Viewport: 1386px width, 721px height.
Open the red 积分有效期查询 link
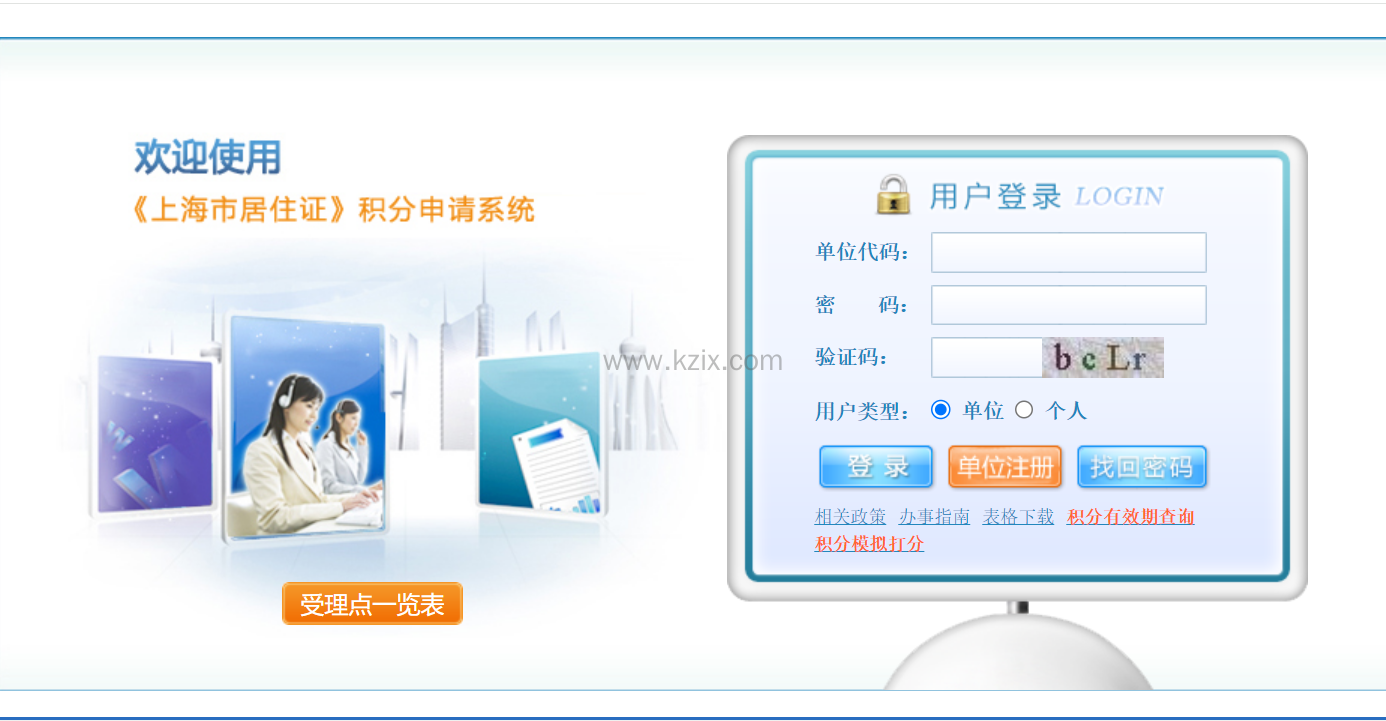coord(1131,517)
